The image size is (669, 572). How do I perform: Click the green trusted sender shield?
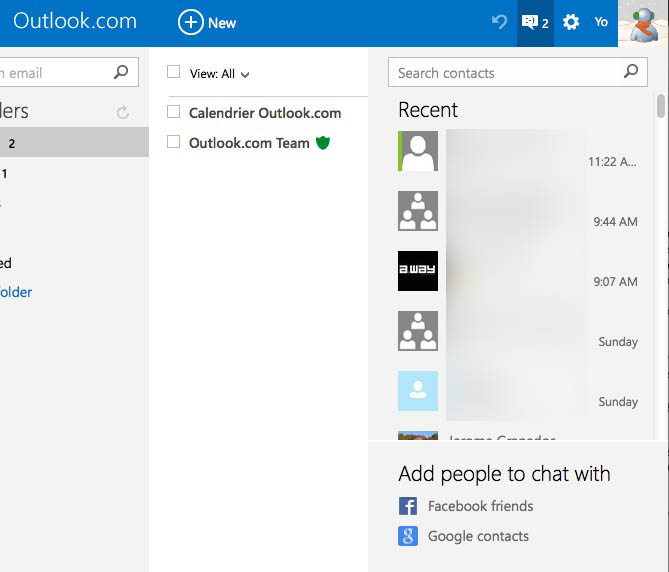[322, 143]
